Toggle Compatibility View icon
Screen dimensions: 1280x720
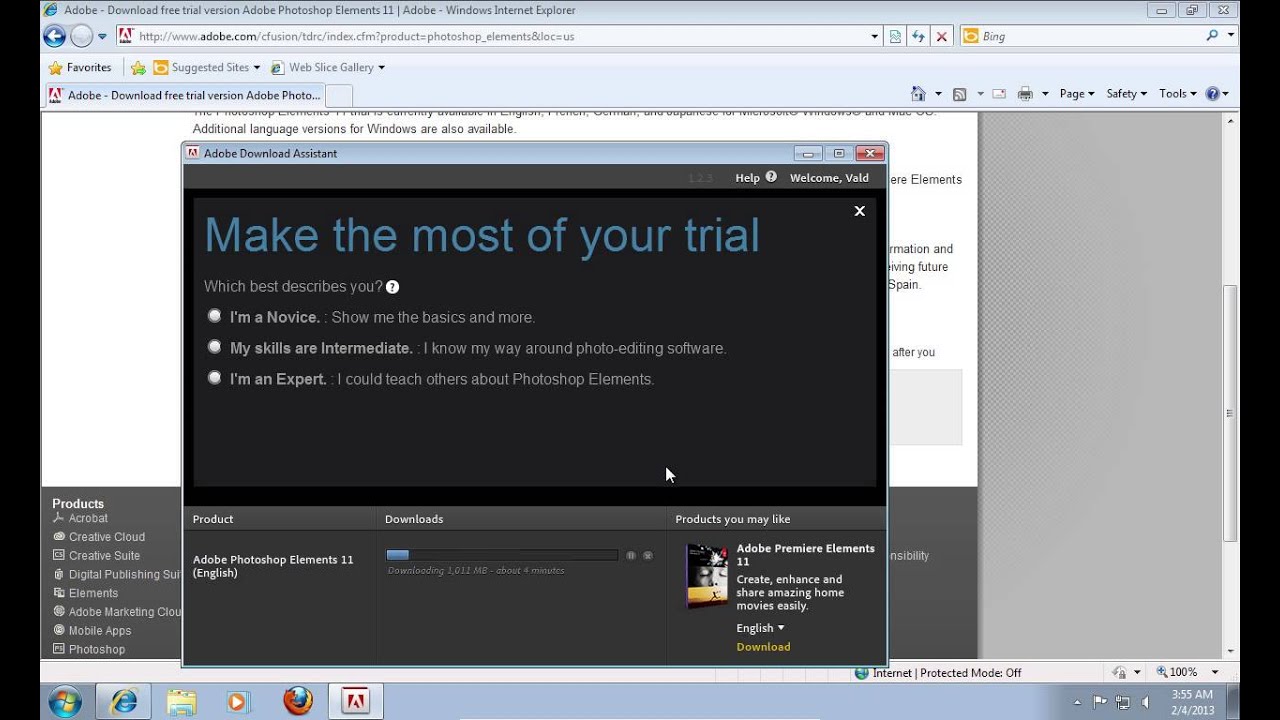895,36
